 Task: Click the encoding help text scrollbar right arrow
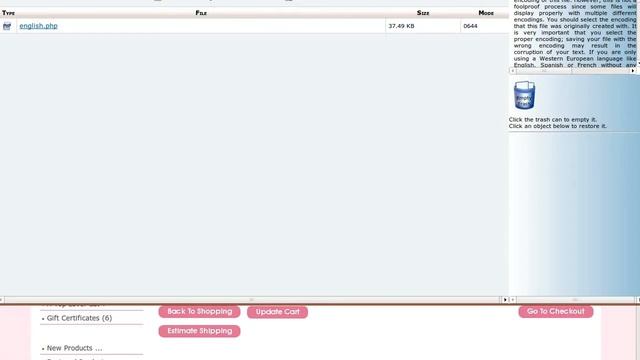point(633,71)
